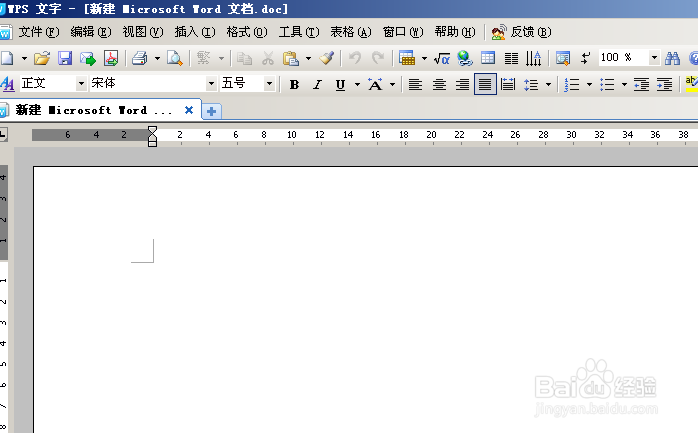Close the document tab with X
The width and height of the screenshot is (698, 433).
pyautogui.click(x=189, y=110)
